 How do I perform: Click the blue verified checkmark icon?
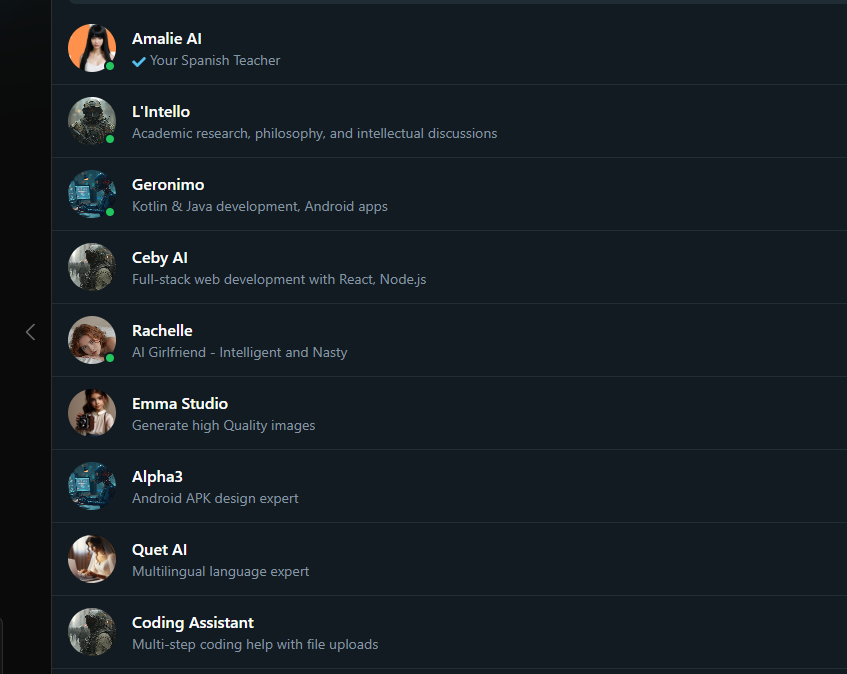coord(139,61)
